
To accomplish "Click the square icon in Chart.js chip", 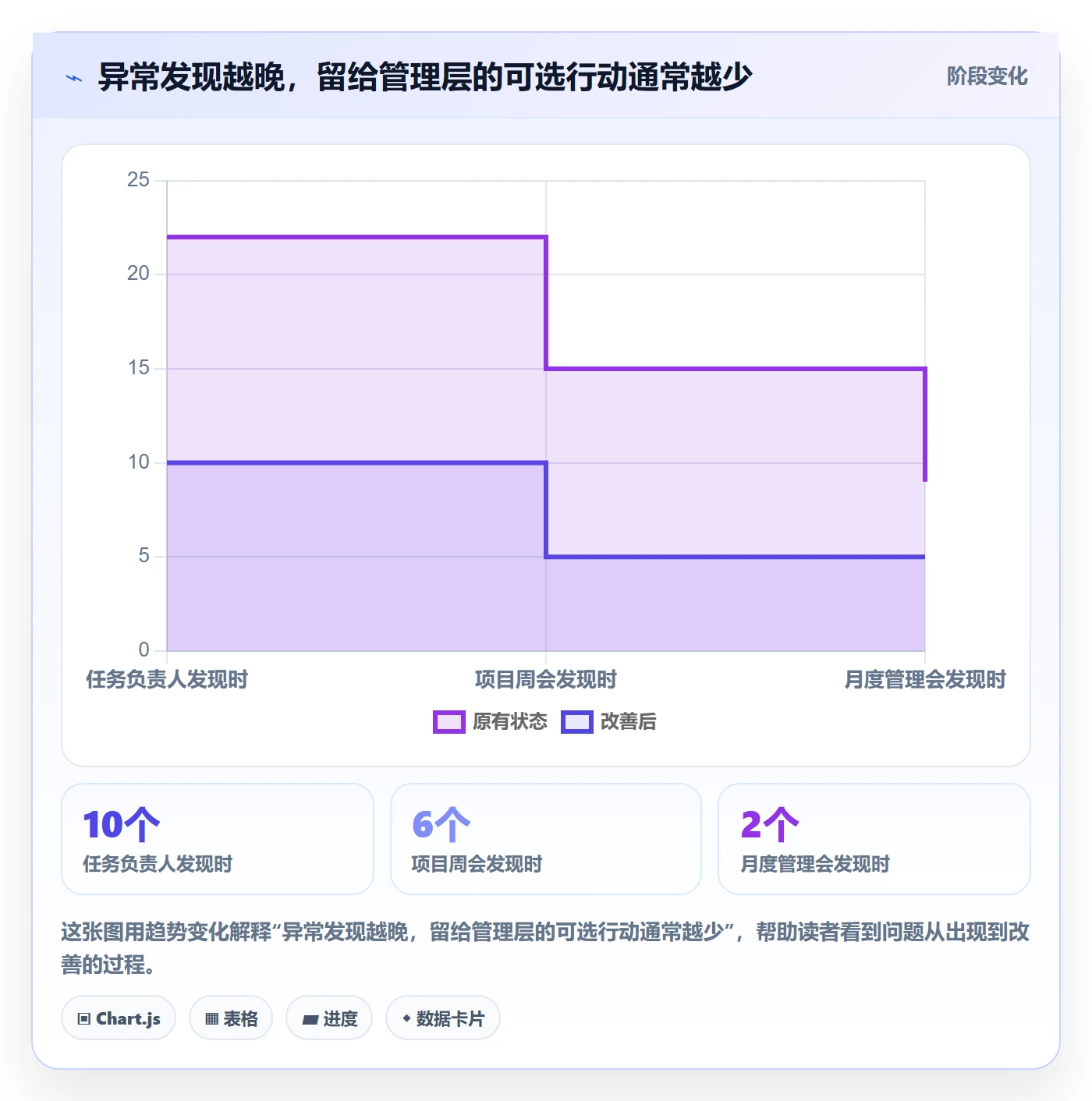I will click(84, 1019).
